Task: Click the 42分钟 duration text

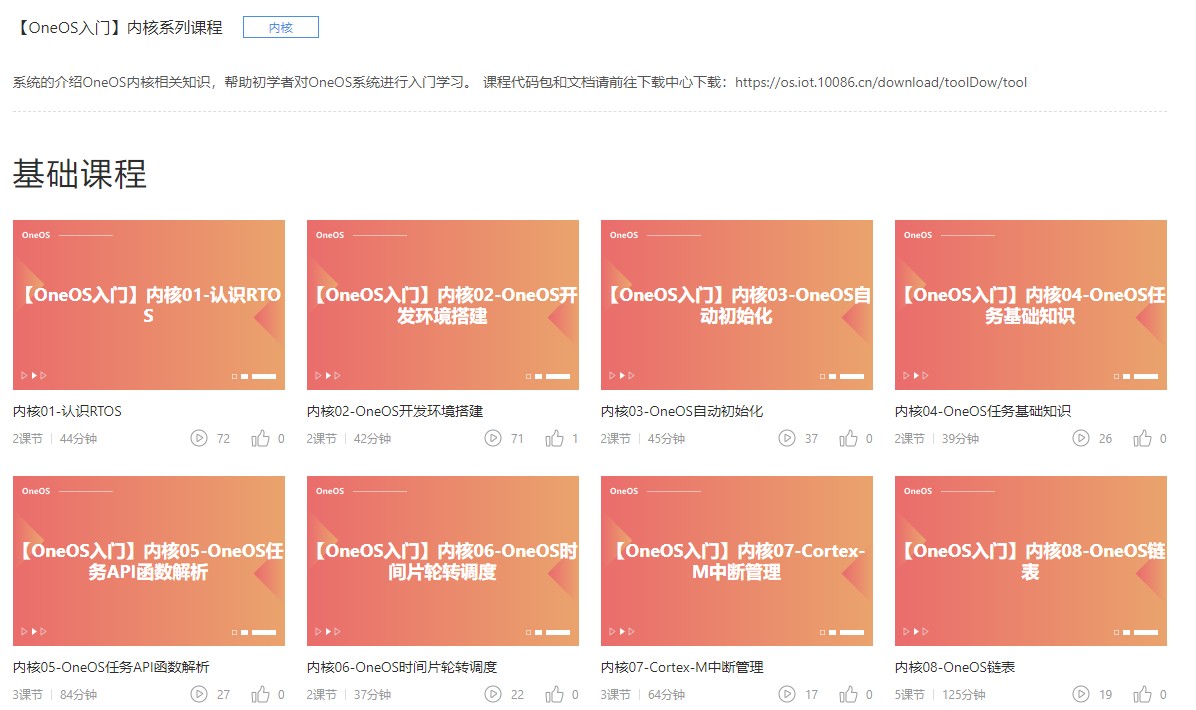Action: (x=372, y=439)
